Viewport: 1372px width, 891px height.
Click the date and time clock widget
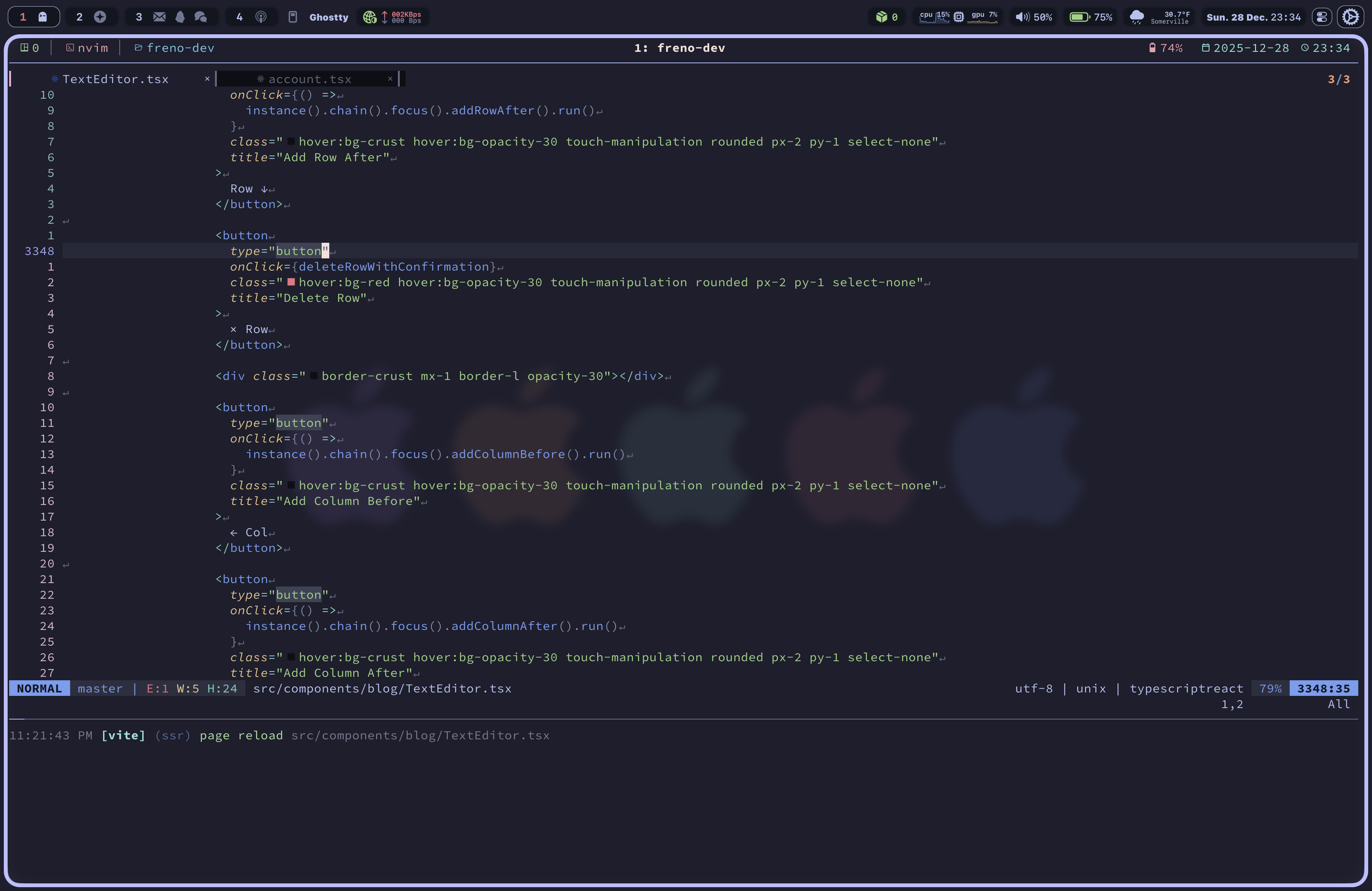[x=1253, y=17]
